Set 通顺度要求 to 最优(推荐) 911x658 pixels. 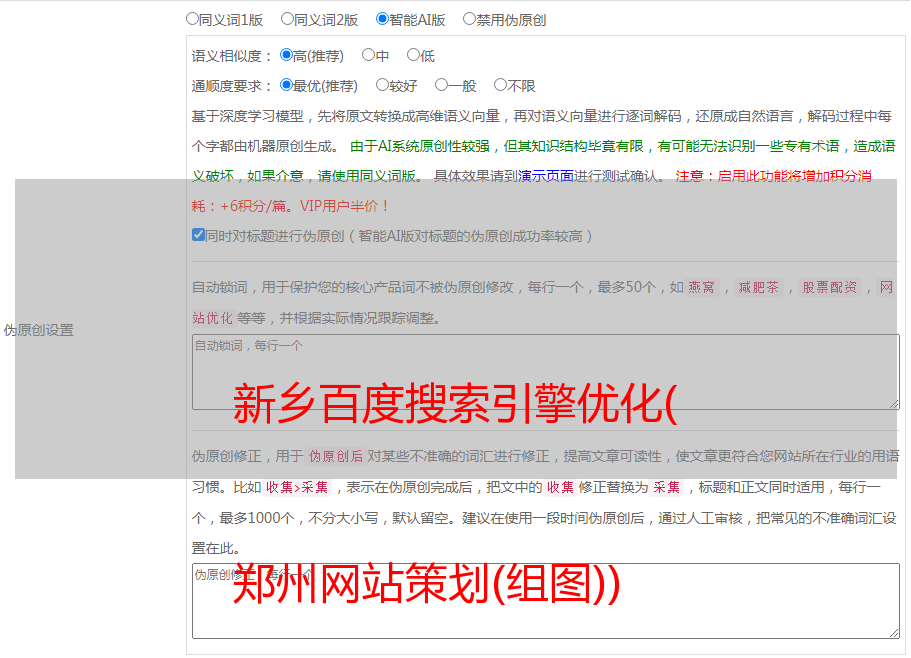(286, 85)
